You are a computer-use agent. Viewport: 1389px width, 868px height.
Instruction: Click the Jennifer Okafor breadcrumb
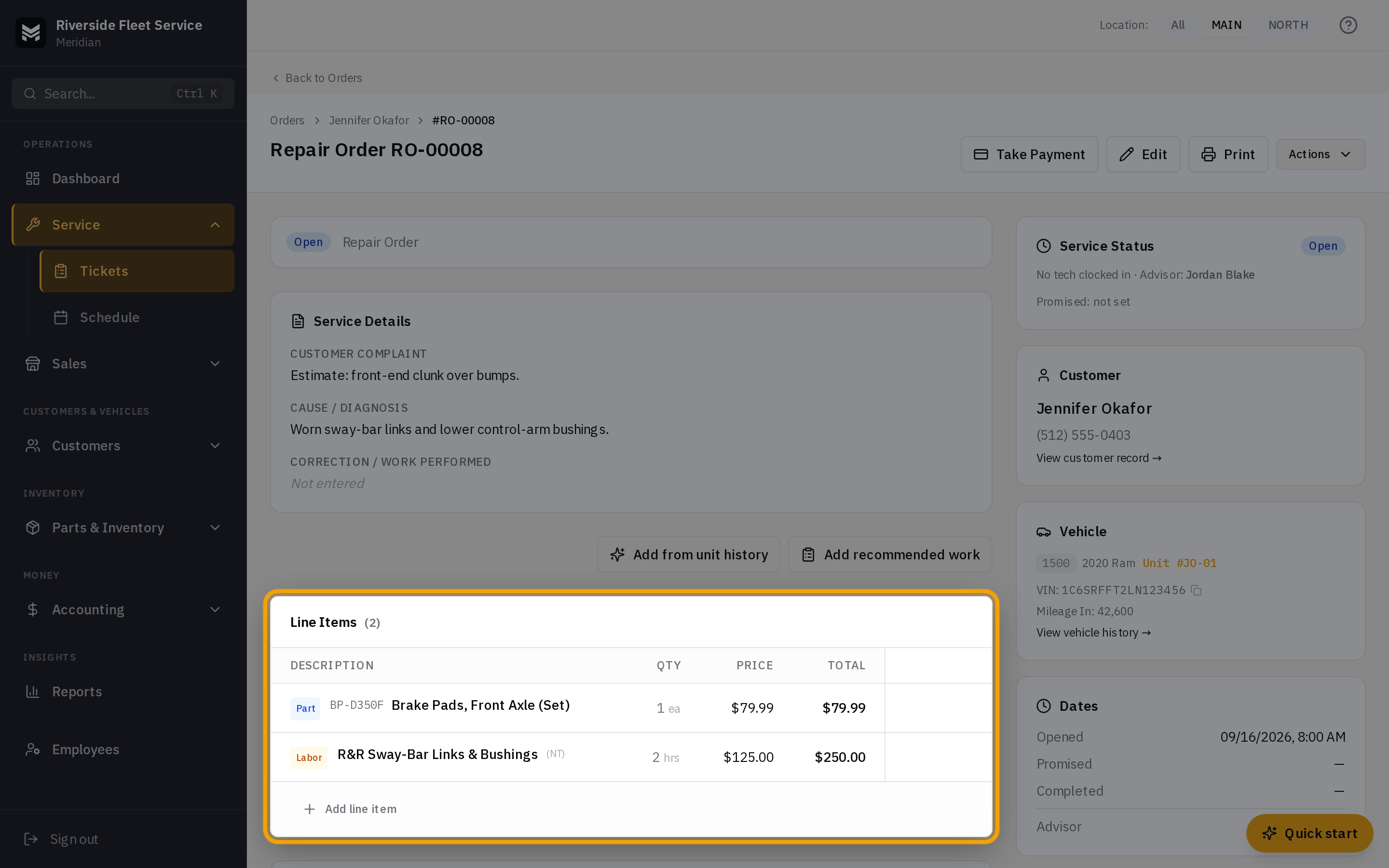368,121
